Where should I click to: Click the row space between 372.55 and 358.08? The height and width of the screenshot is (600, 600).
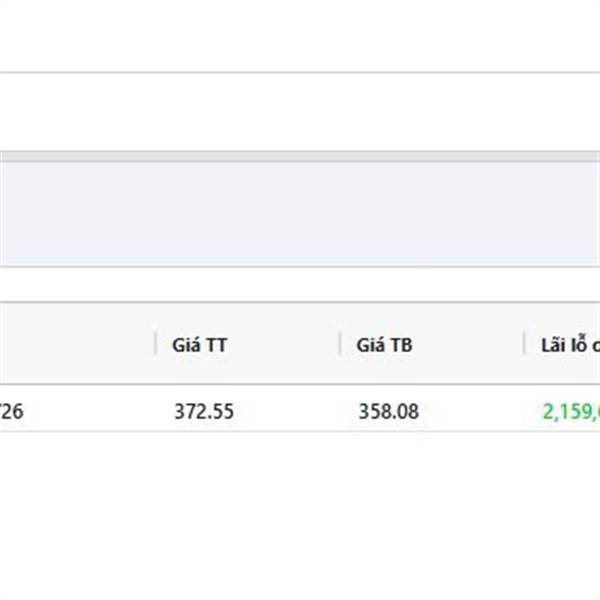coord(296,412)
